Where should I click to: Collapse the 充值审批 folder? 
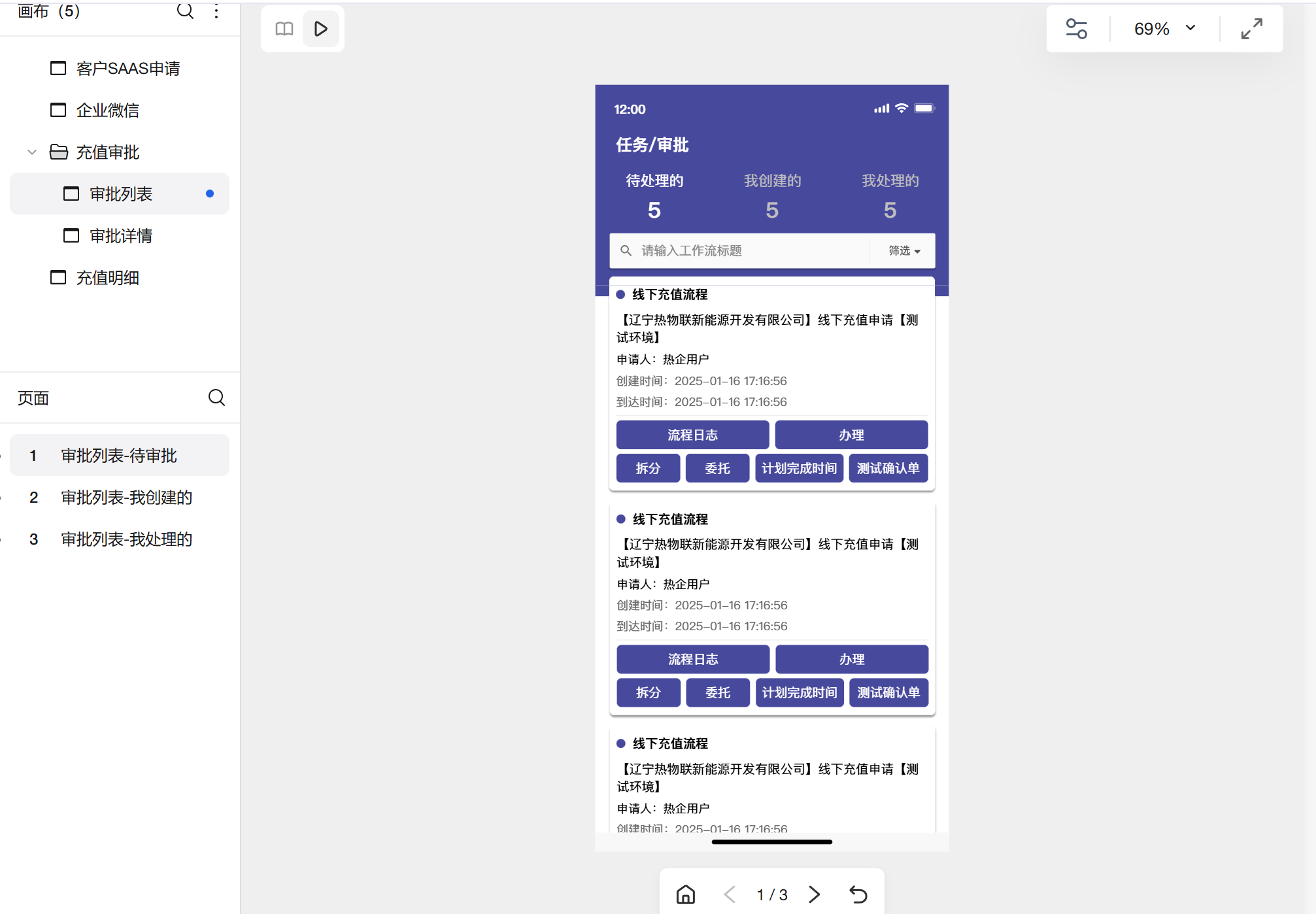(x=31, y=152)
